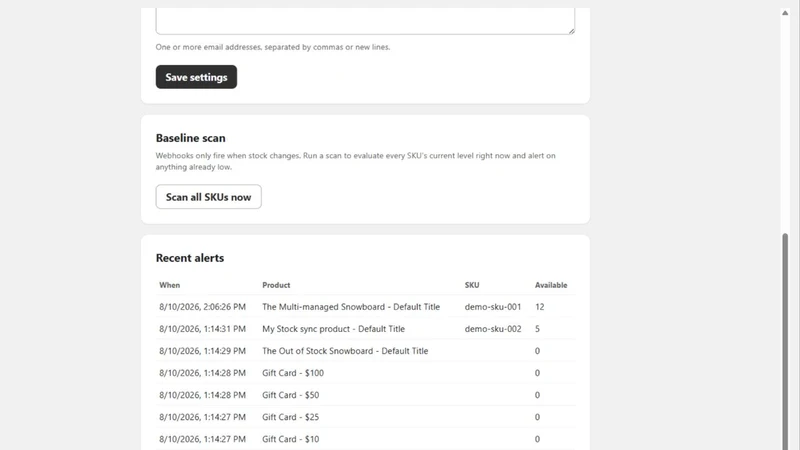Click available 0 in Gift Card $100 row
Image resolution: width=800 pixels, height=450 pixels.
(537, 373)
